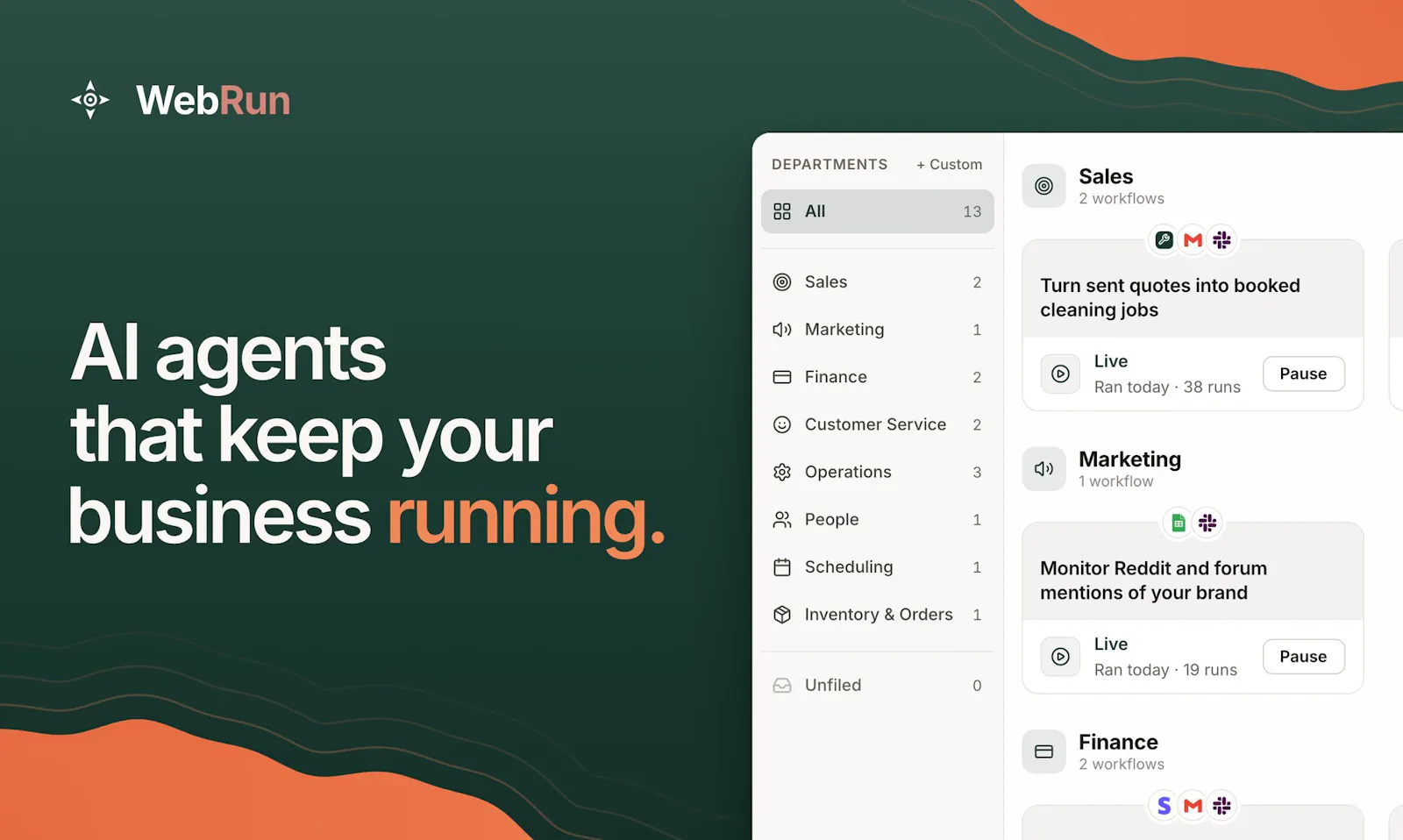Open the Scheduling department

coord(877,567)
